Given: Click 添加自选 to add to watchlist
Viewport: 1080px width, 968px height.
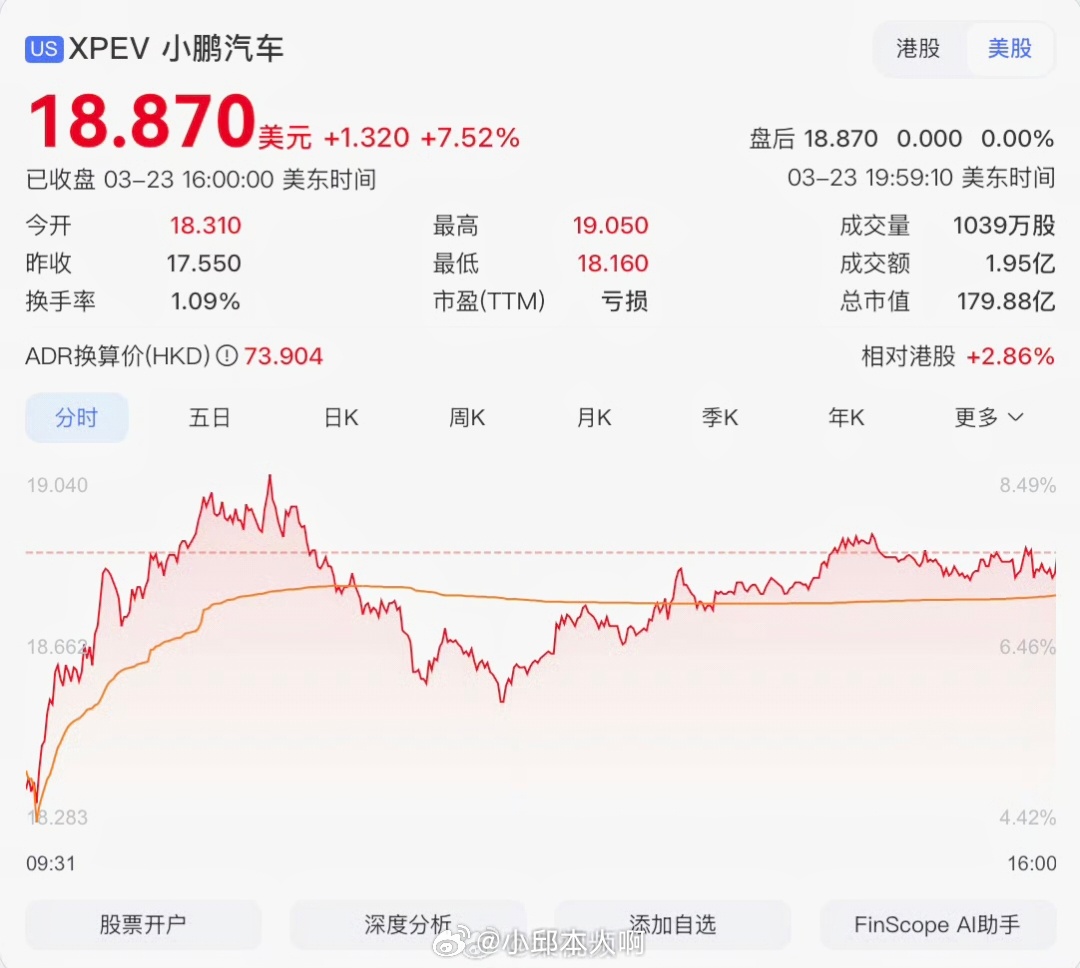Looking at the screenshot, I should [672, 925].
